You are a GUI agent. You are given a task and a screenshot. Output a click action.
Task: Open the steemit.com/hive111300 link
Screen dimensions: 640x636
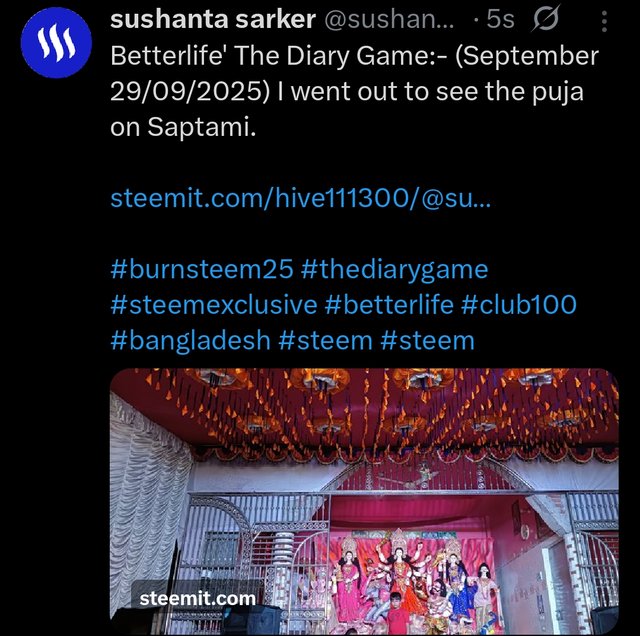[300, 198]
